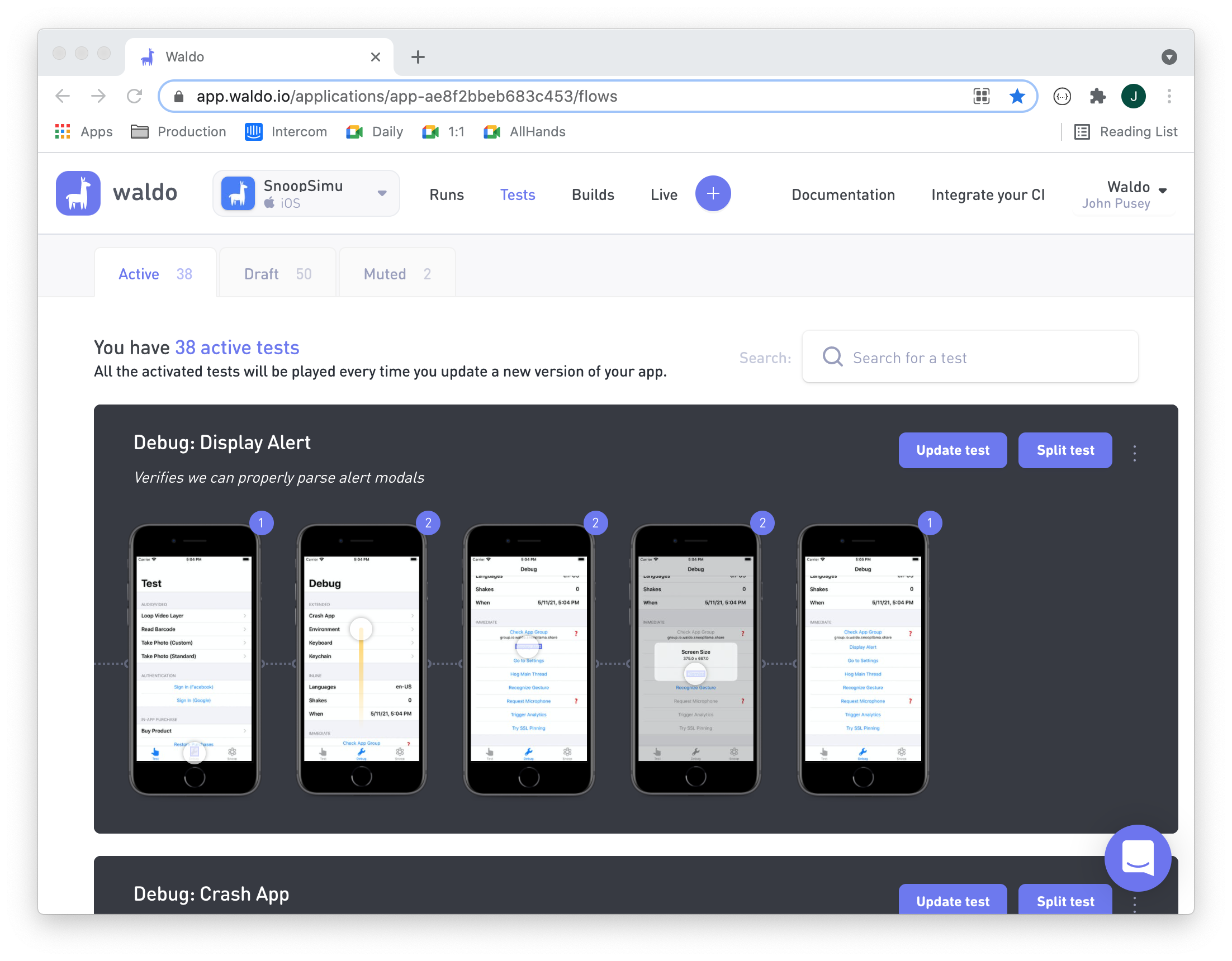Open the Tests page
This screenshot has height=961, width=1232.
click(x=517, y=194)
